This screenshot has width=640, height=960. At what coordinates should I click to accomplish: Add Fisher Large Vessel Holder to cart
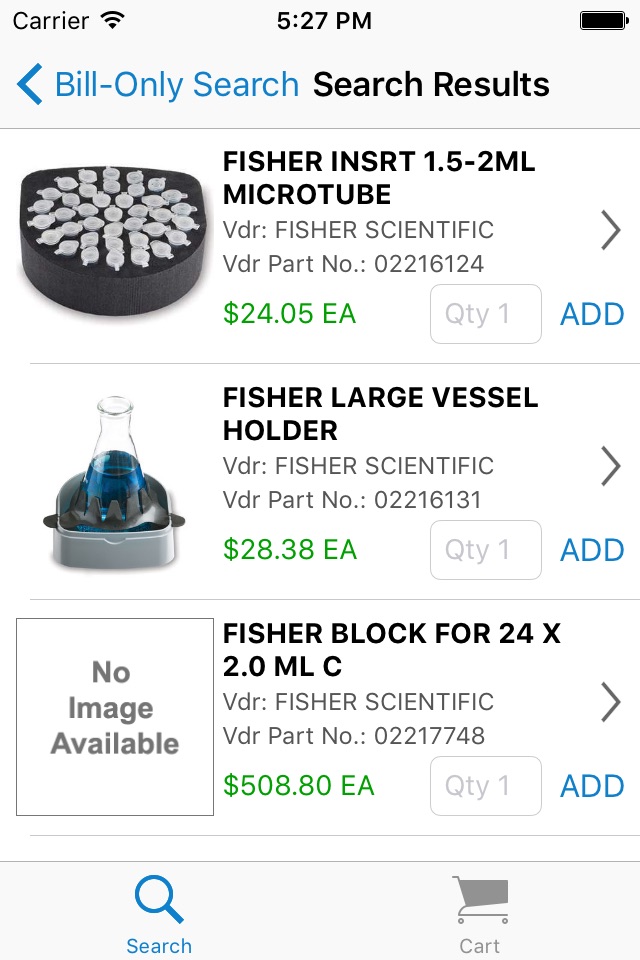(592, 550)
